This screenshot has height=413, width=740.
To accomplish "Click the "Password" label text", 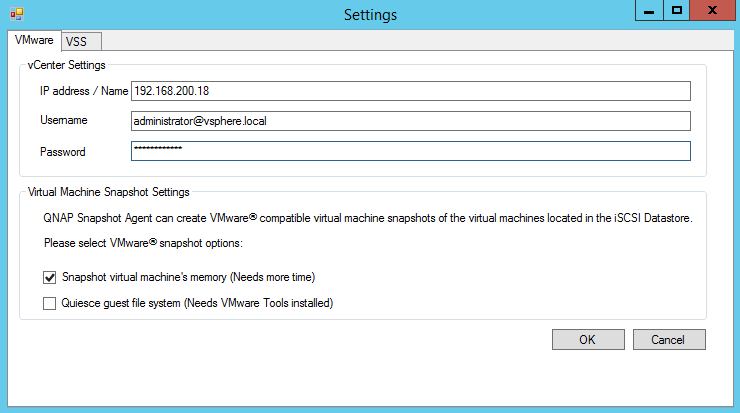I will pos(63,152).
